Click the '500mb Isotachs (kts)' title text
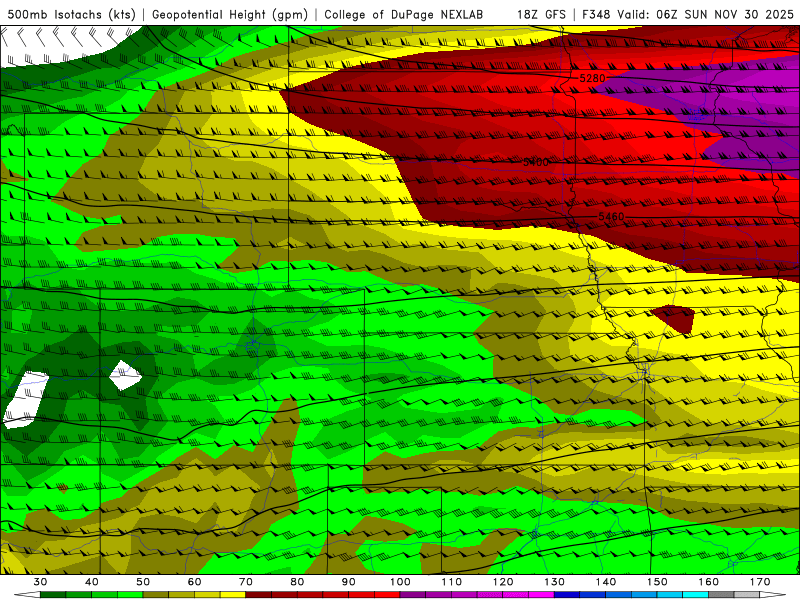Screen dimensions: 800x600 [x=71, y=15]
